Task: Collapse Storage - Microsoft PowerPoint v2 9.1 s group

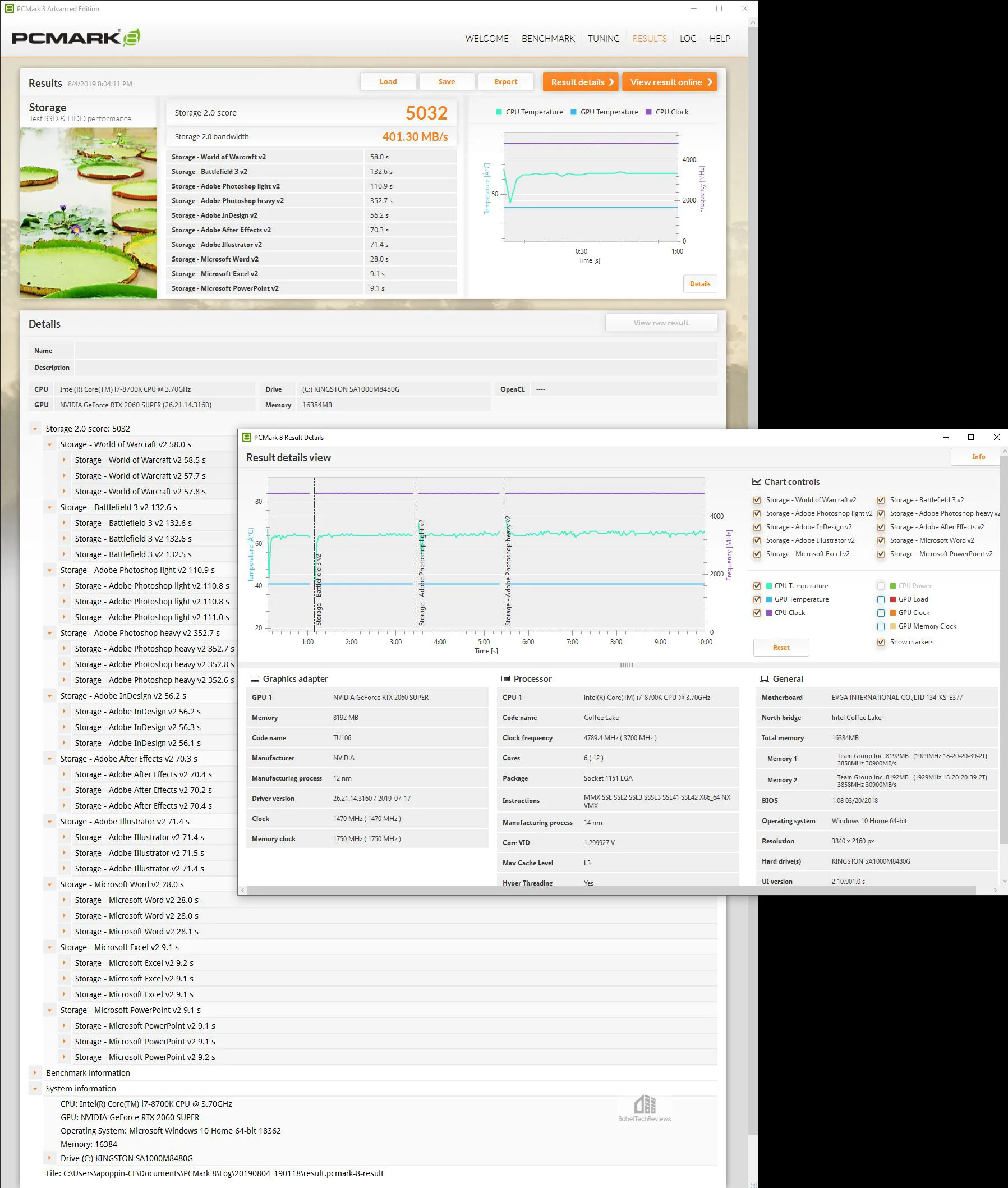Action: pyautogui.click(x=50, y=1011)
